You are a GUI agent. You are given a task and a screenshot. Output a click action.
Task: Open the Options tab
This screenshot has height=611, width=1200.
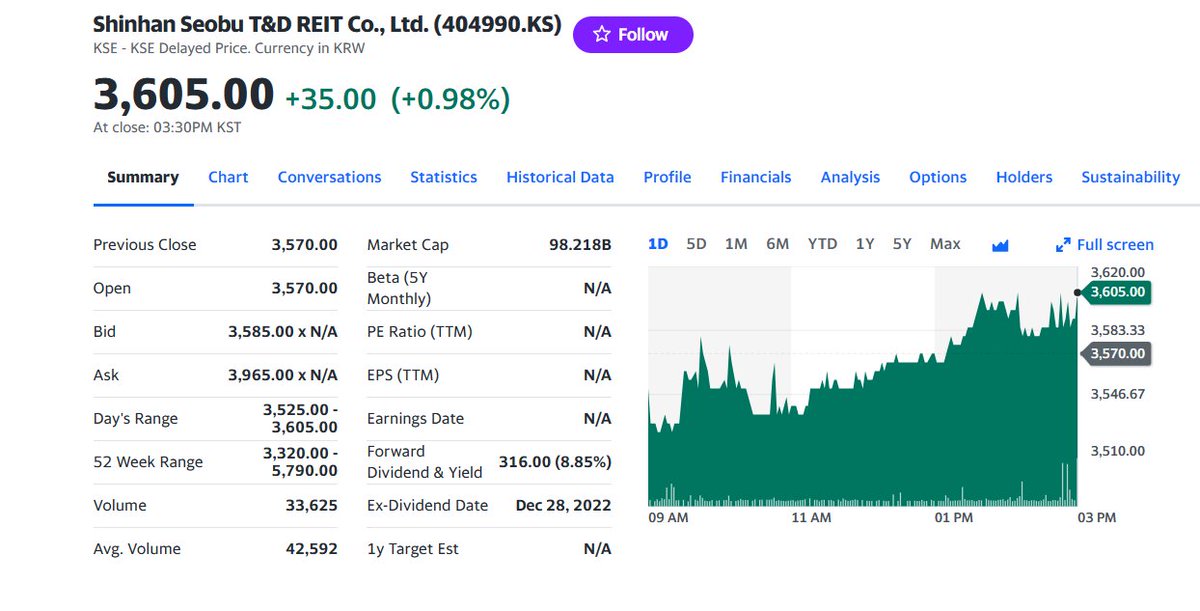point(937,177)
